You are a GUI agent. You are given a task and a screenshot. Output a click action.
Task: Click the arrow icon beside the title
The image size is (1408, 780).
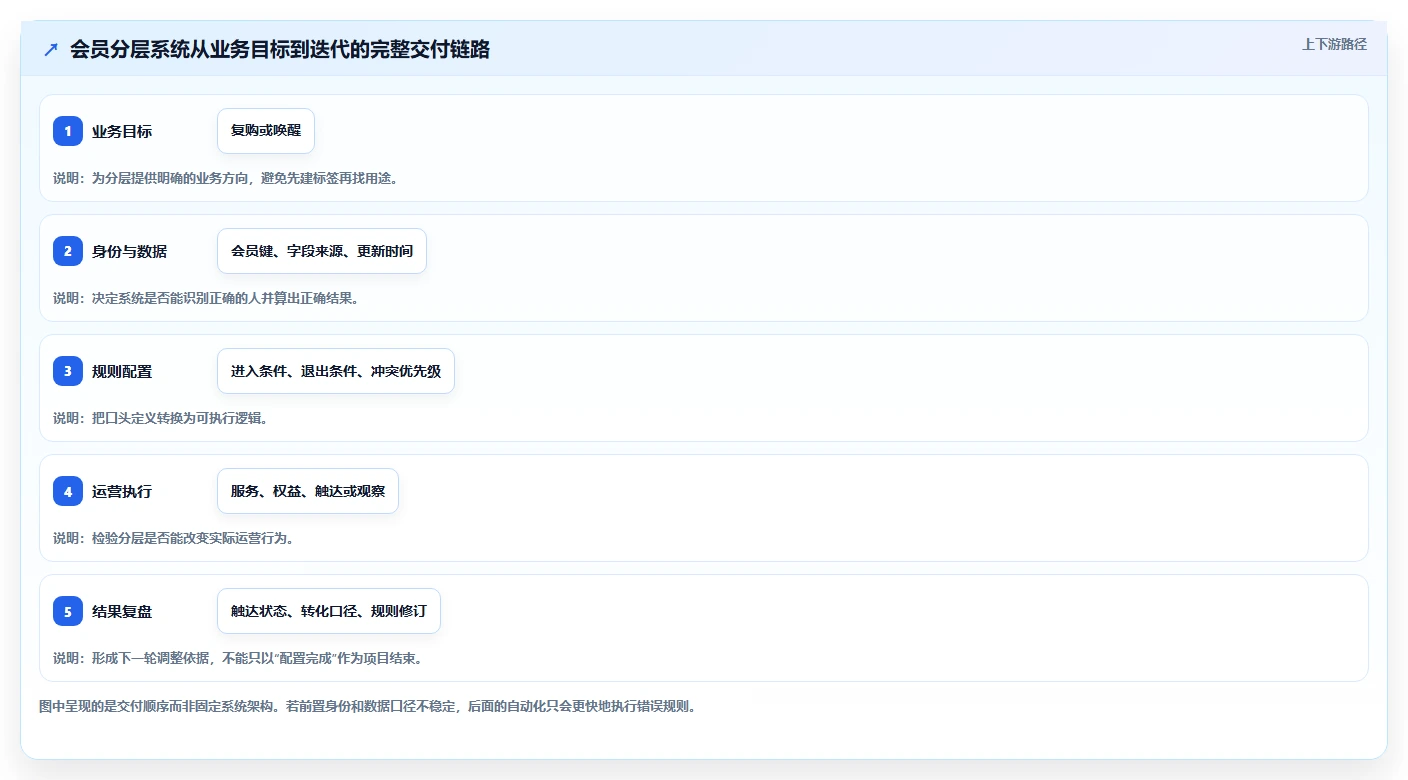[51, 49]
